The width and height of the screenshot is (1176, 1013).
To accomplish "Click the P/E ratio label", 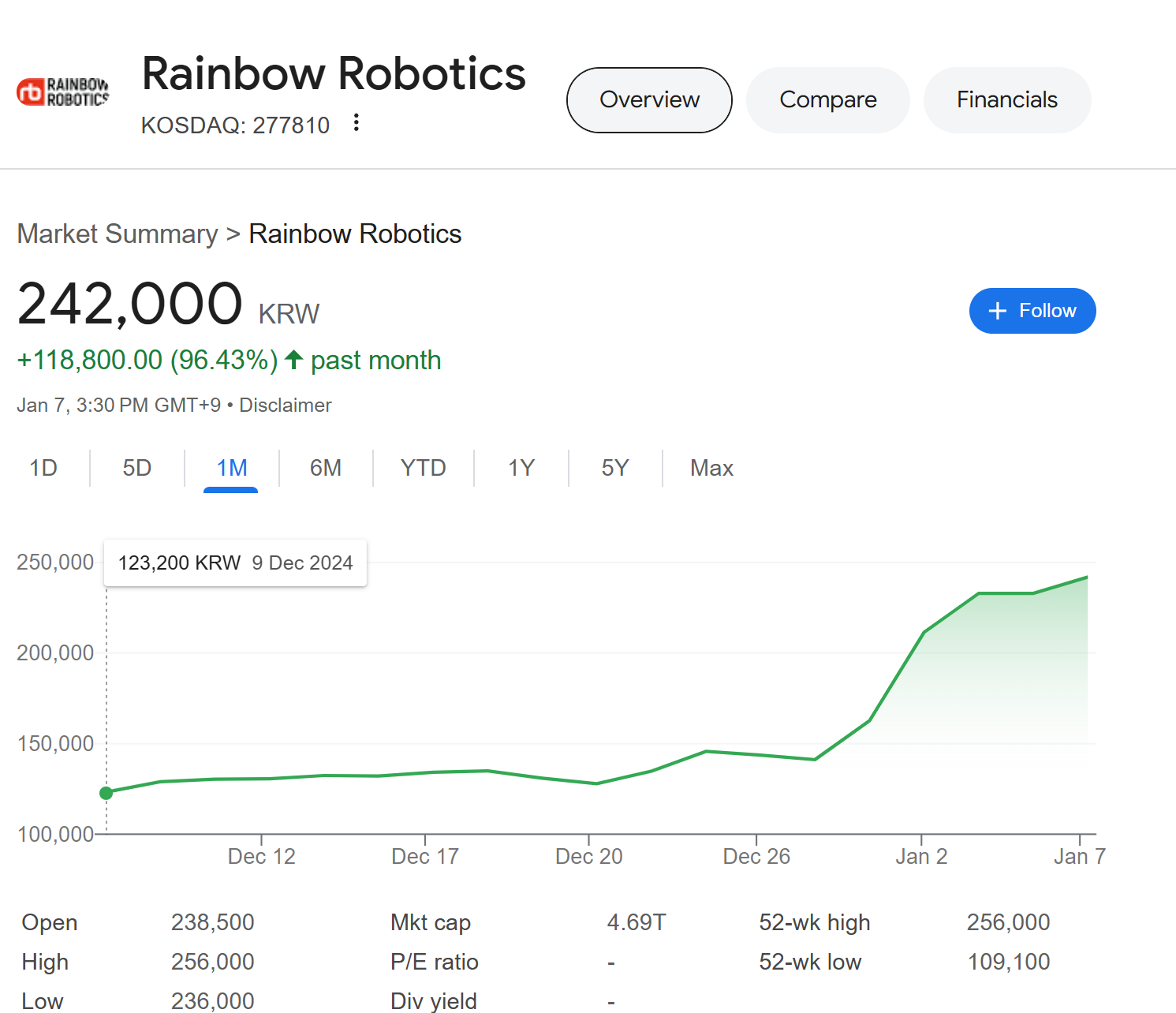I will click(435, 962).
